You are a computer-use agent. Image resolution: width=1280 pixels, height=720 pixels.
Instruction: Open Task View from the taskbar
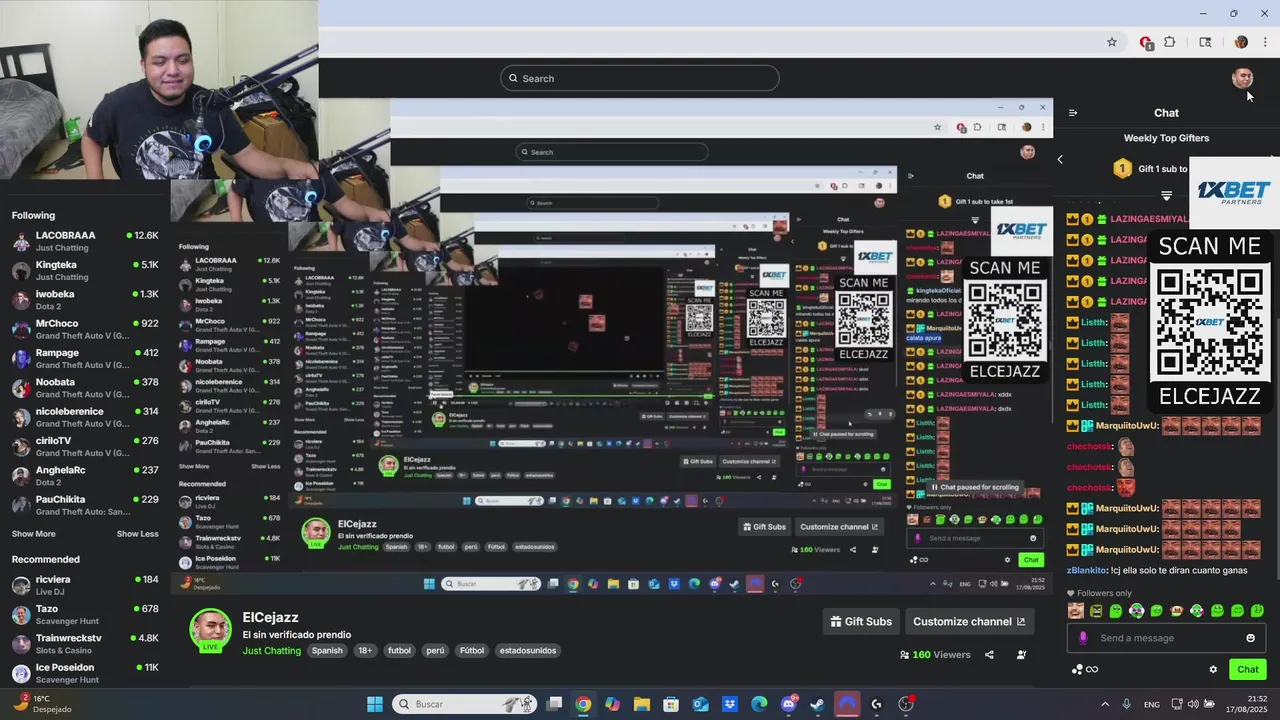tap(554, 704)
